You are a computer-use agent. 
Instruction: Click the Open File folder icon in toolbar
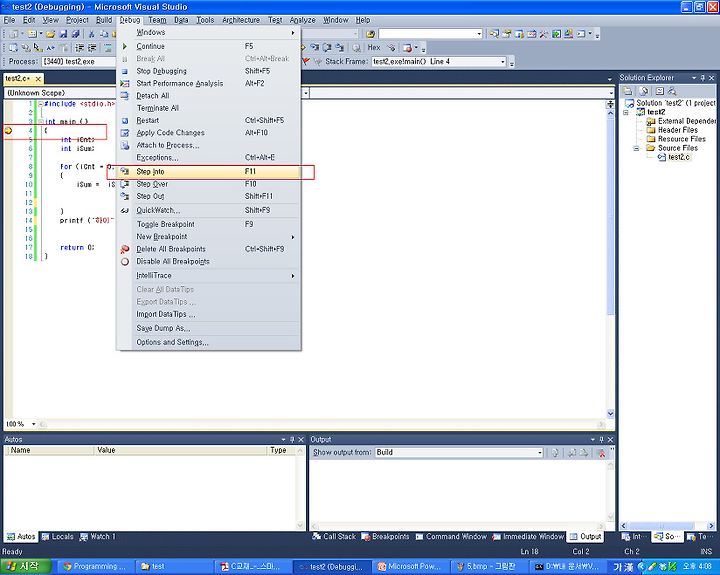pyautogui.click(x=51, y=34)
